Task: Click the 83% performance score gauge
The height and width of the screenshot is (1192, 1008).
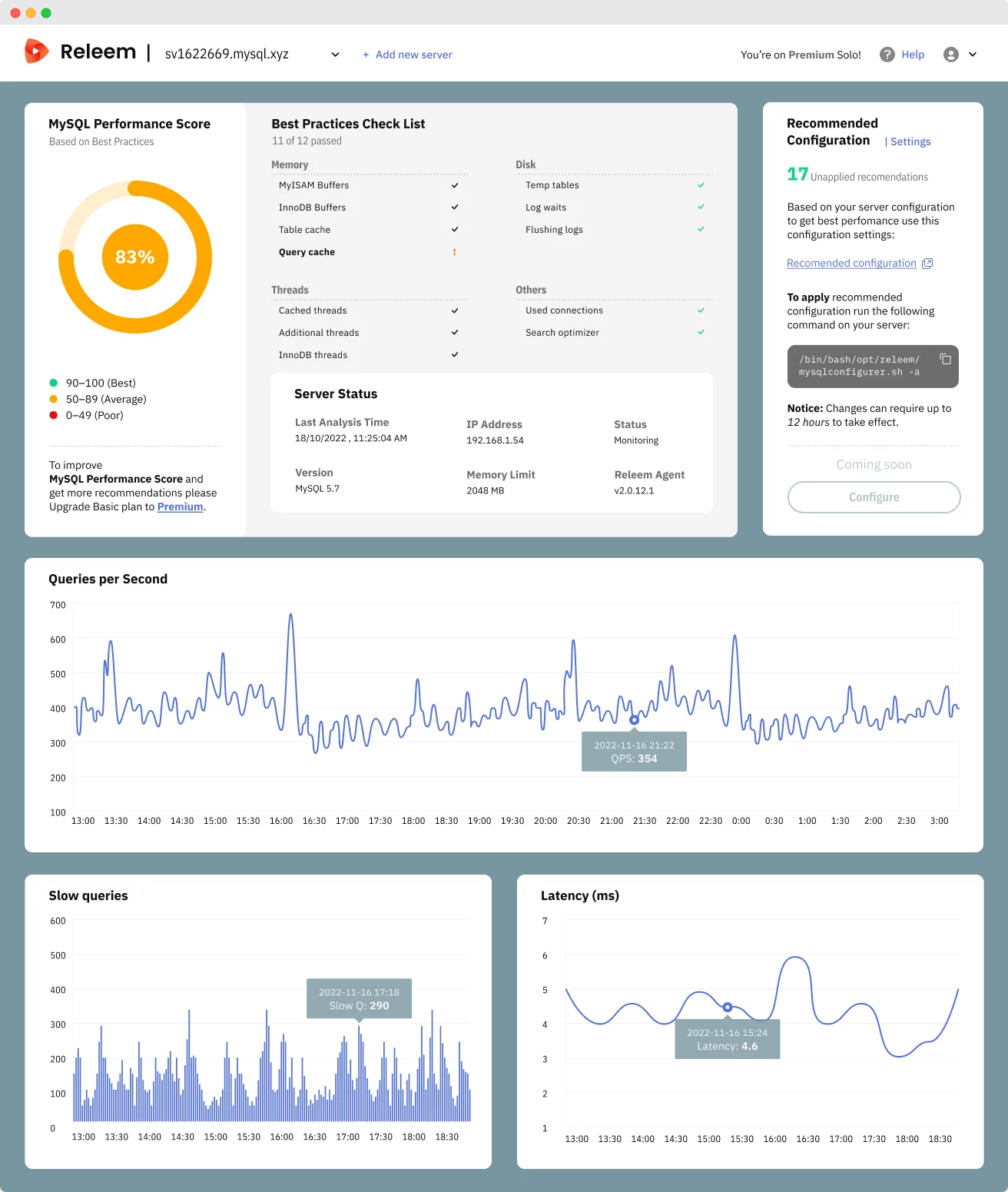Action: [135, 257]
